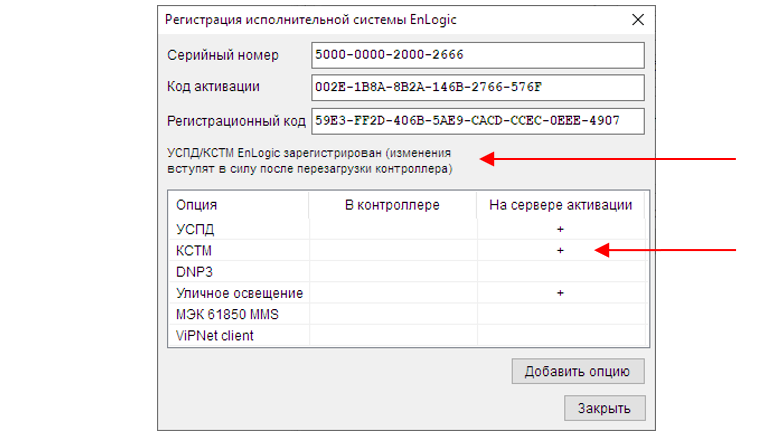Click the dialog title bar text

pyautogui.click(x=311, y=20)
